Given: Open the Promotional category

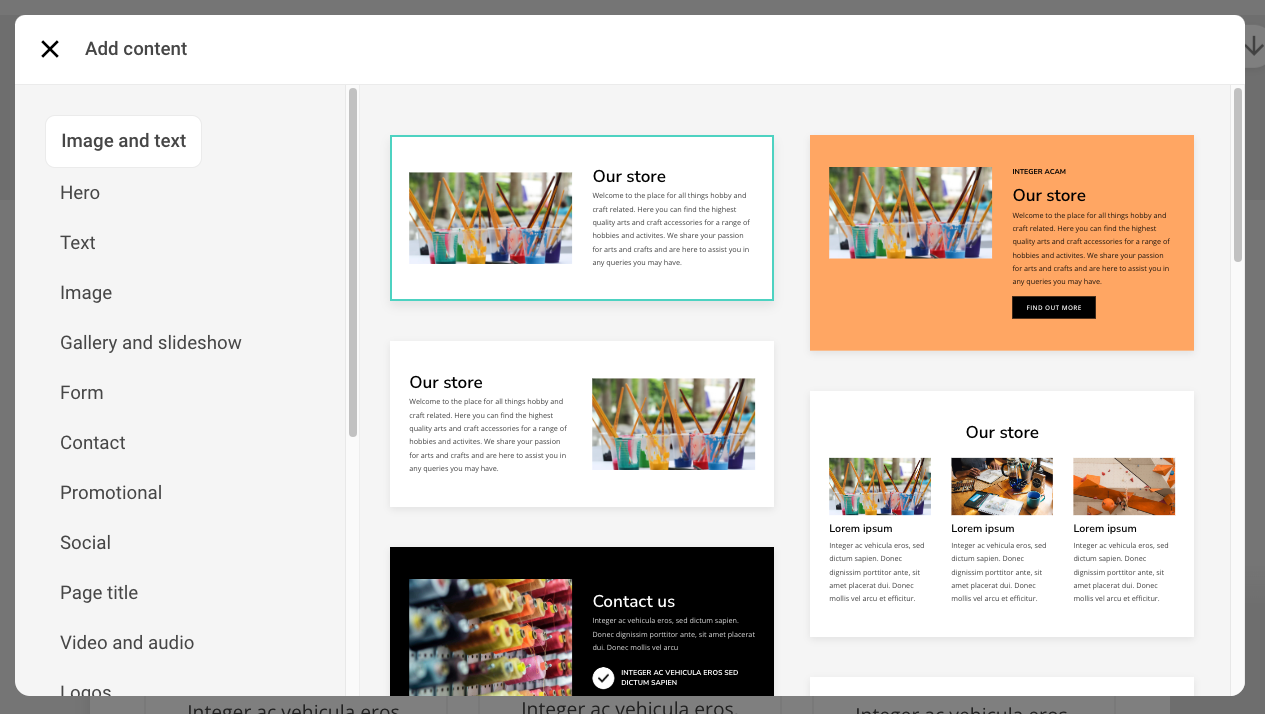Looking at the screenshot, I should point(111,493).
